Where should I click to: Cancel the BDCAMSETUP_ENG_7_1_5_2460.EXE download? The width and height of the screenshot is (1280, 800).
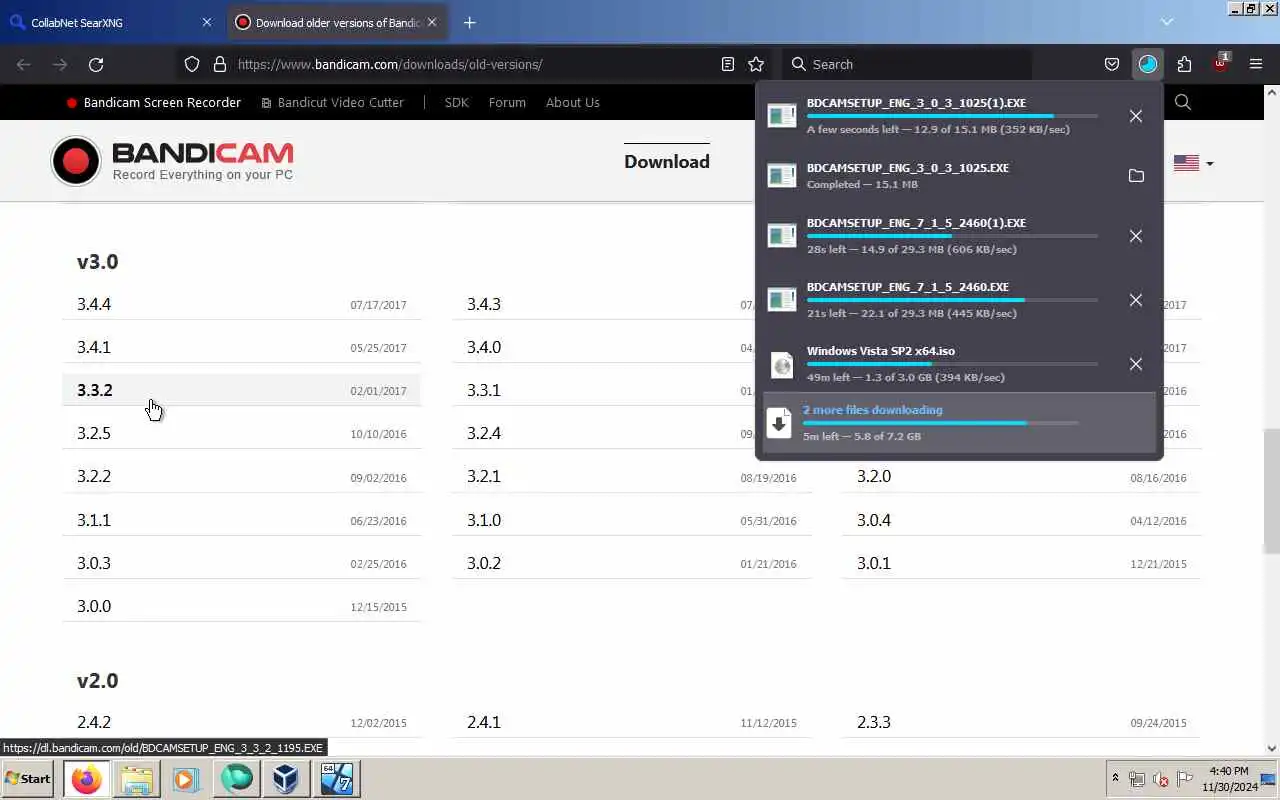[x=1136, y=300]
